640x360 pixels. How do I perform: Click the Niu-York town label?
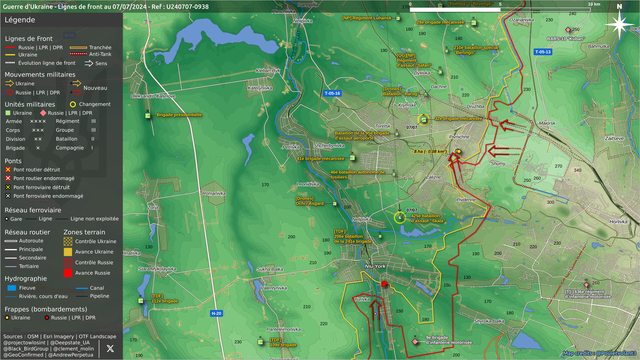pos(375,267)
